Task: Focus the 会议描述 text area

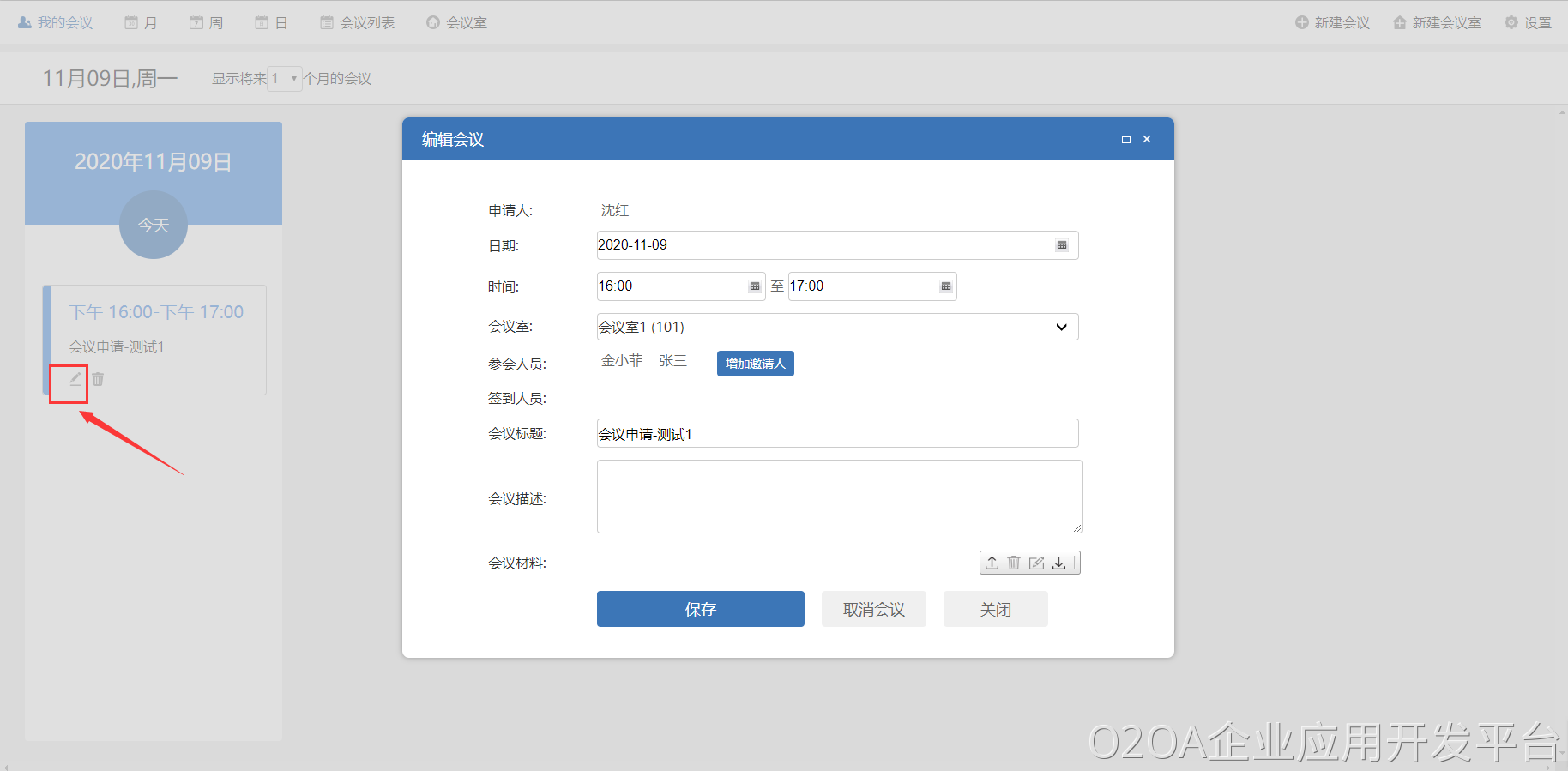Action: click(x=839, y=497)
